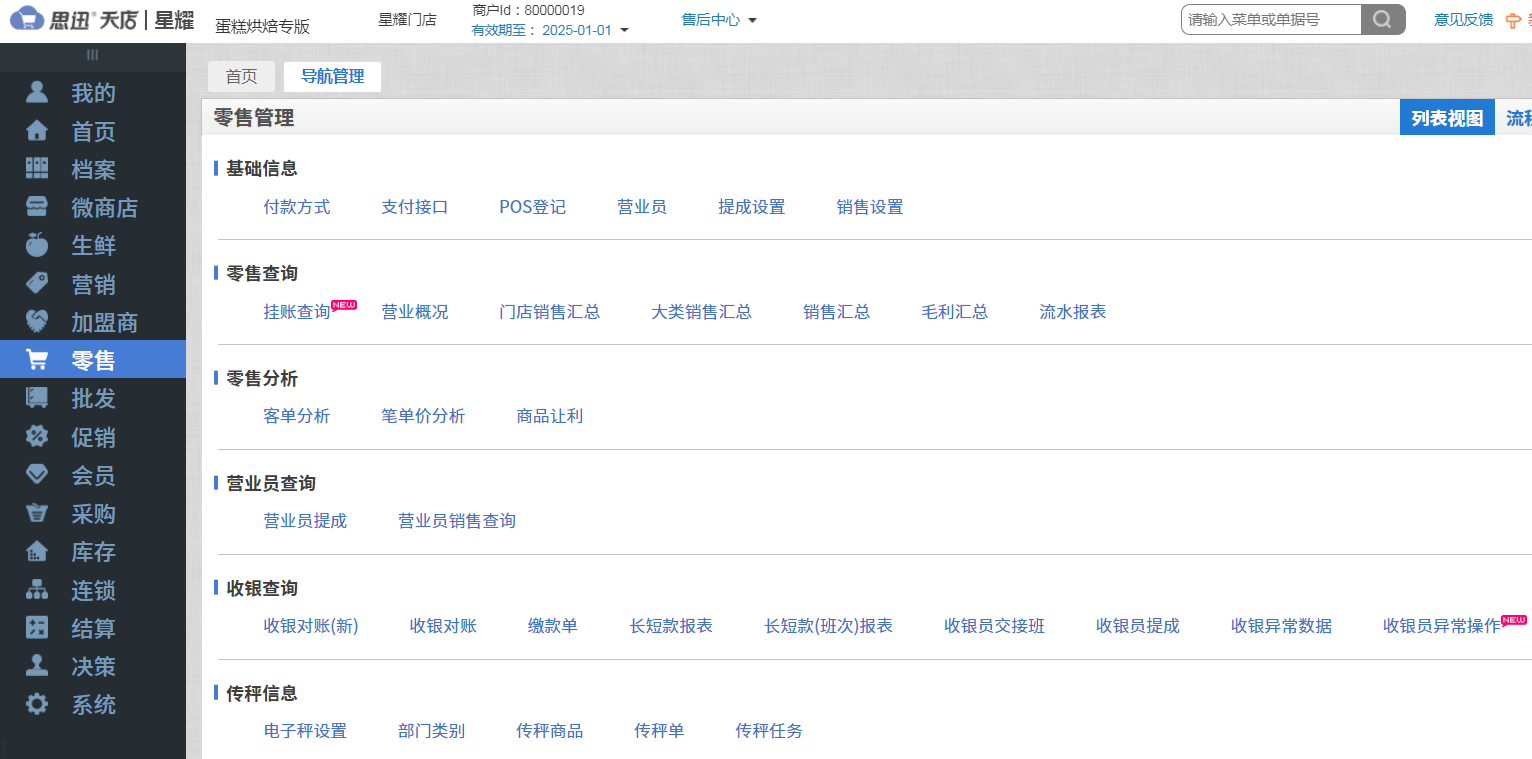1532x759 pixels.
Task: Expand the gift icon menu near 意见反馈
Action: pos(1513,19)
